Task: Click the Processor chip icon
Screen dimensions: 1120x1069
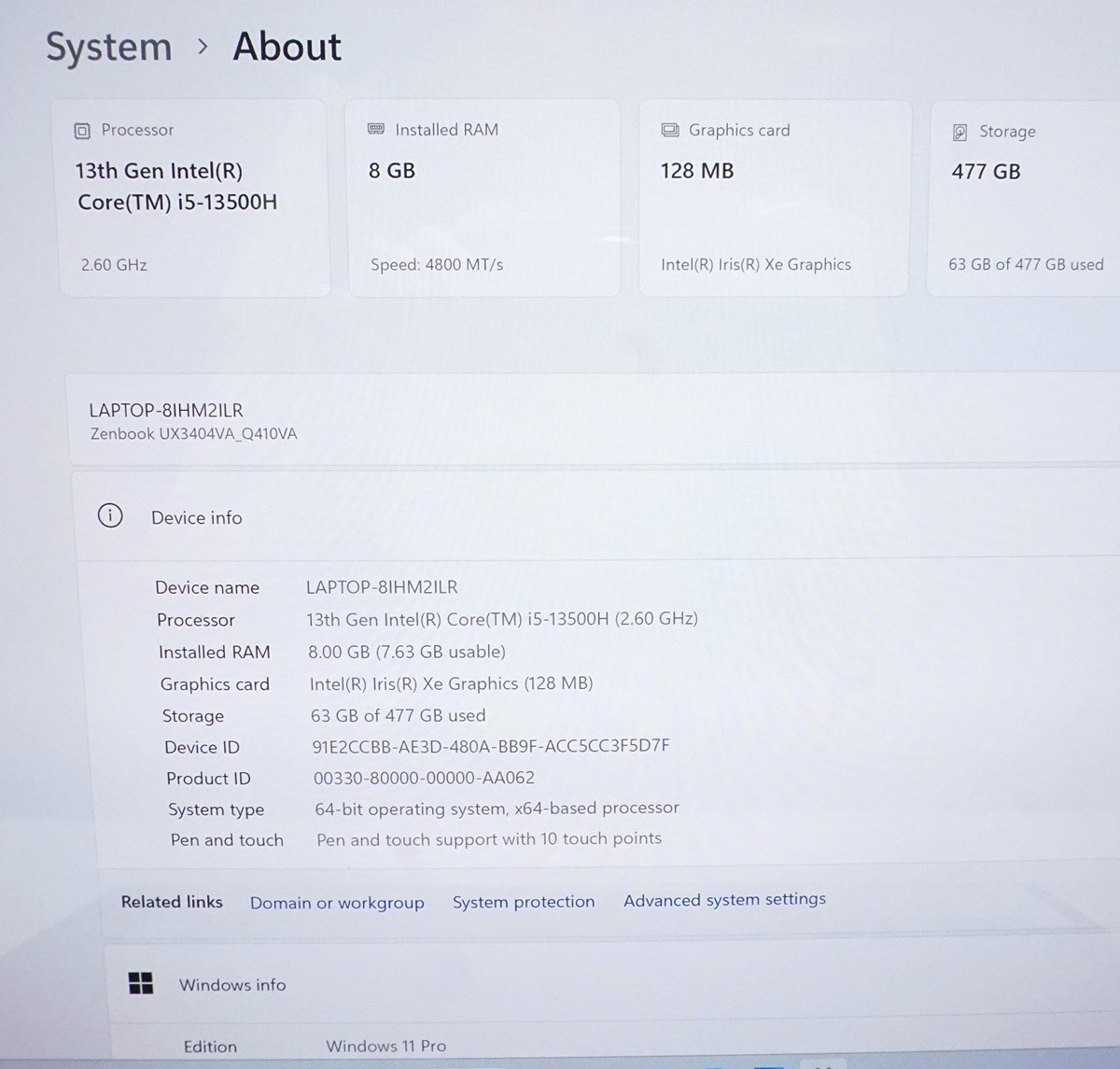Action: pos(82,131)
